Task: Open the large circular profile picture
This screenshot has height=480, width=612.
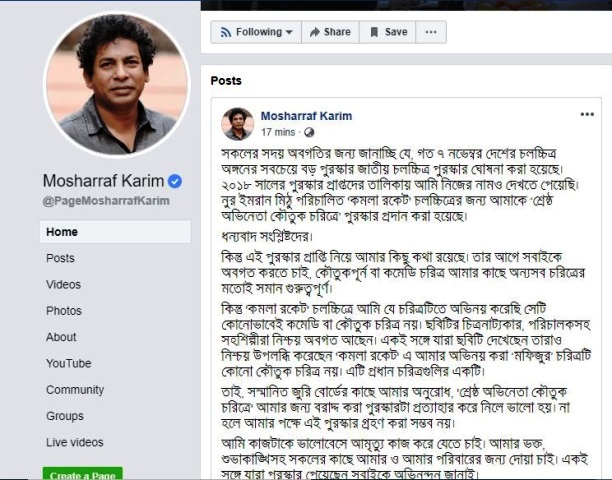Action: pyautogui.click(x=117, y=85)
